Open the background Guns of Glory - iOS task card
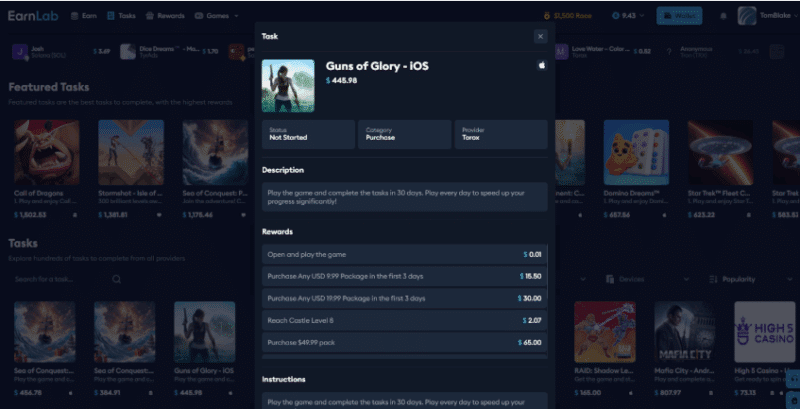This screenshot has height=409, width=800. click(205, 349)
